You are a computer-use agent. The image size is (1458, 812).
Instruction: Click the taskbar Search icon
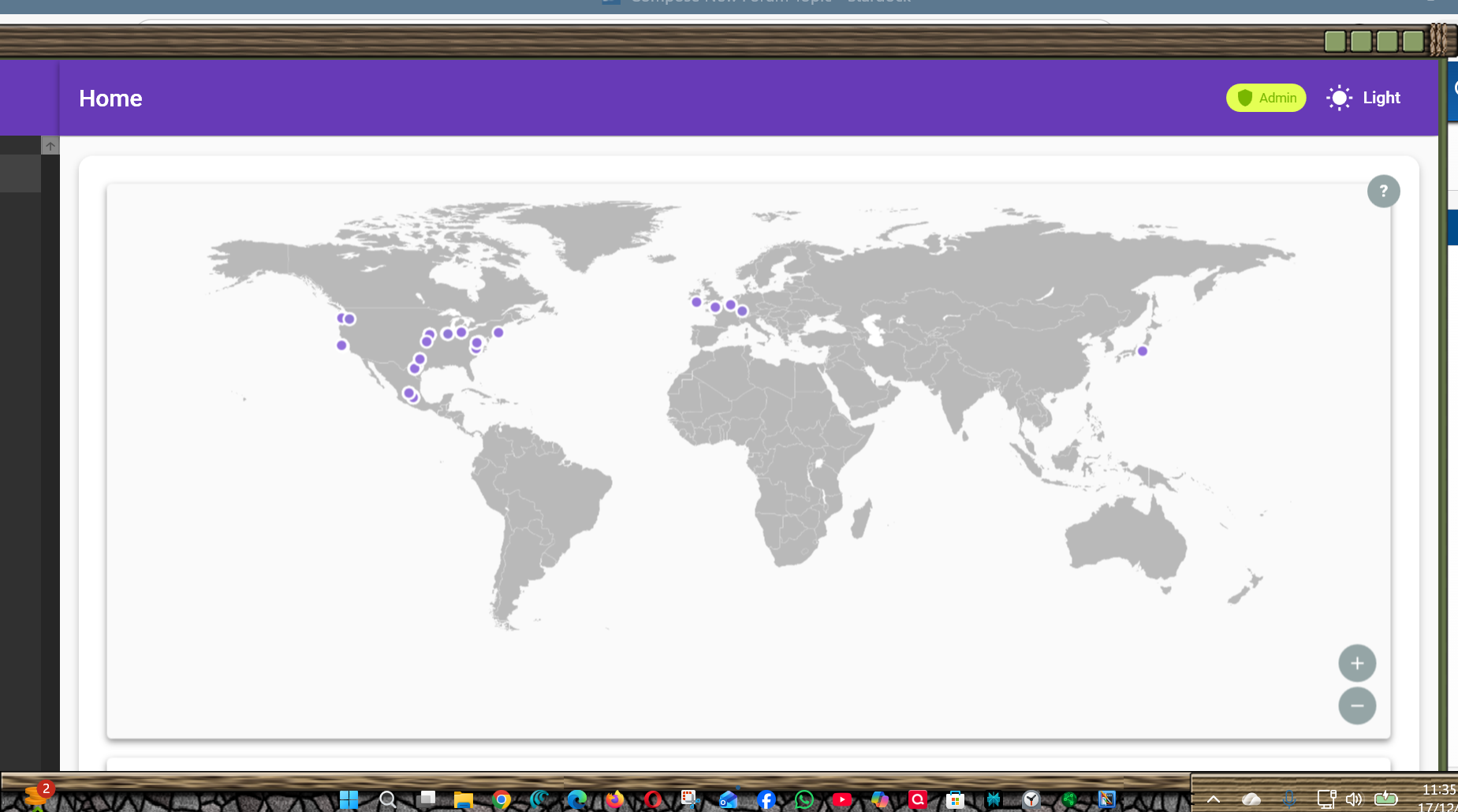point(387,799)
